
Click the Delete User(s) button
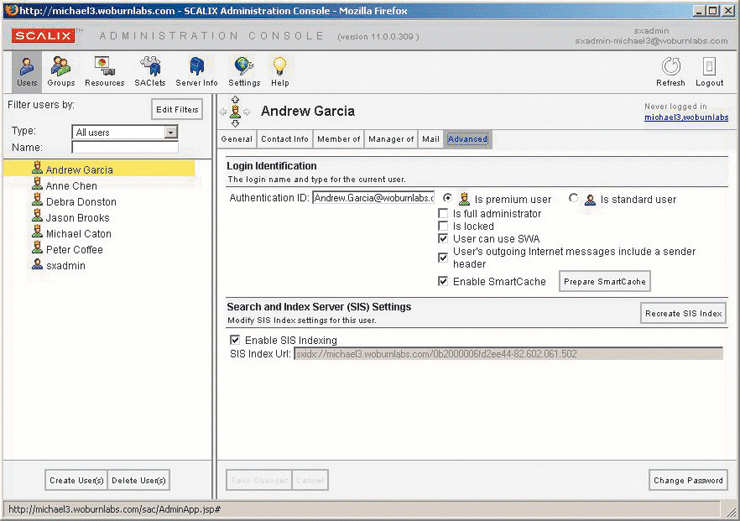(x=138, y=480)
